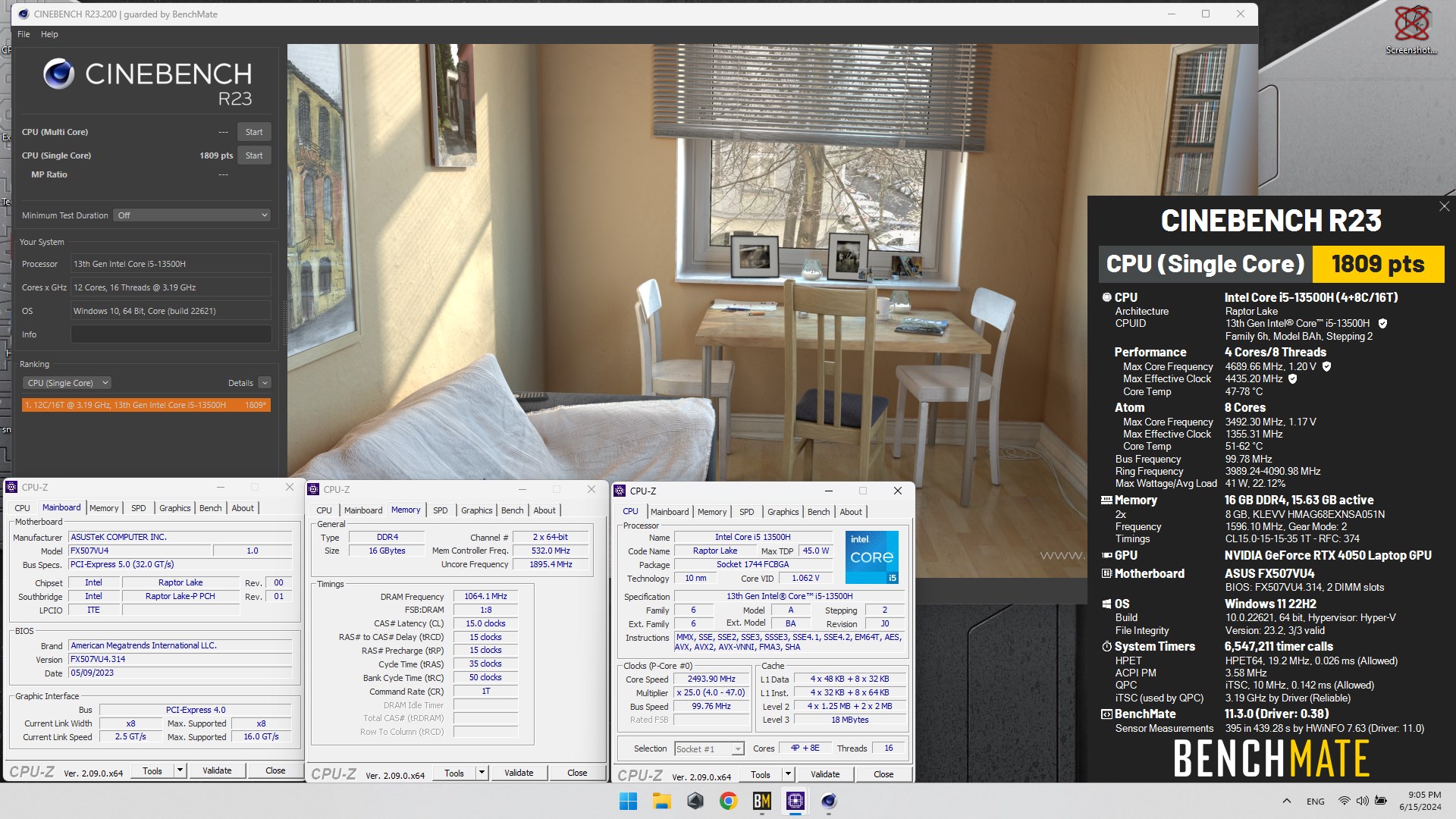
Task: Start the CPU Single Core test
Action: [254, 155]
